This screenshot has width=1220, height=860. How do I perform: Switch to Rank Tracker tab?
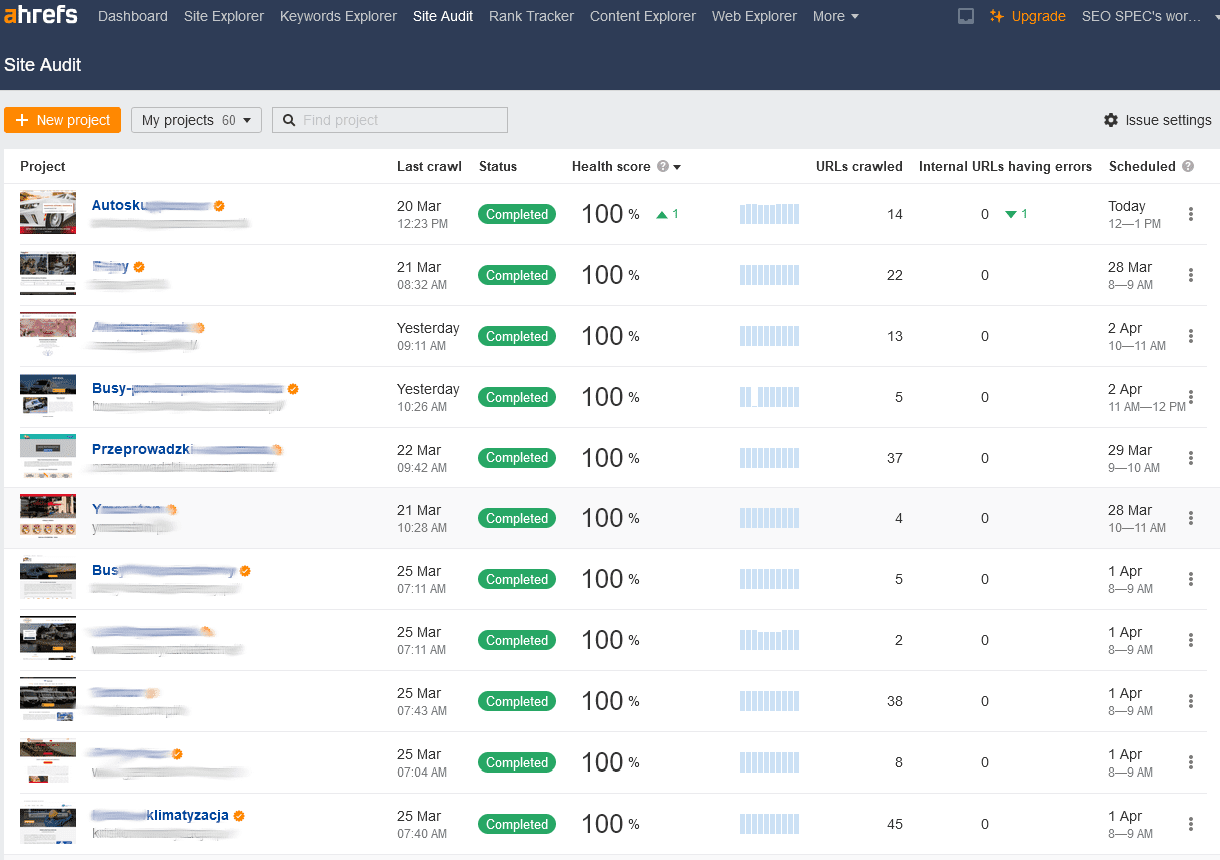(x=531, y=16)
